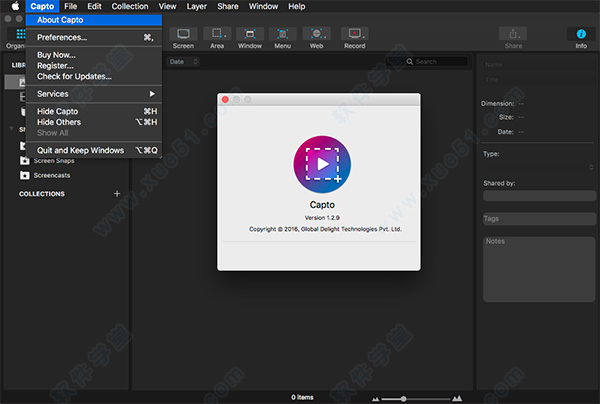Viewport: 600px width, 404px height.
Task: Click the 0 items status text
Action: 302,397
